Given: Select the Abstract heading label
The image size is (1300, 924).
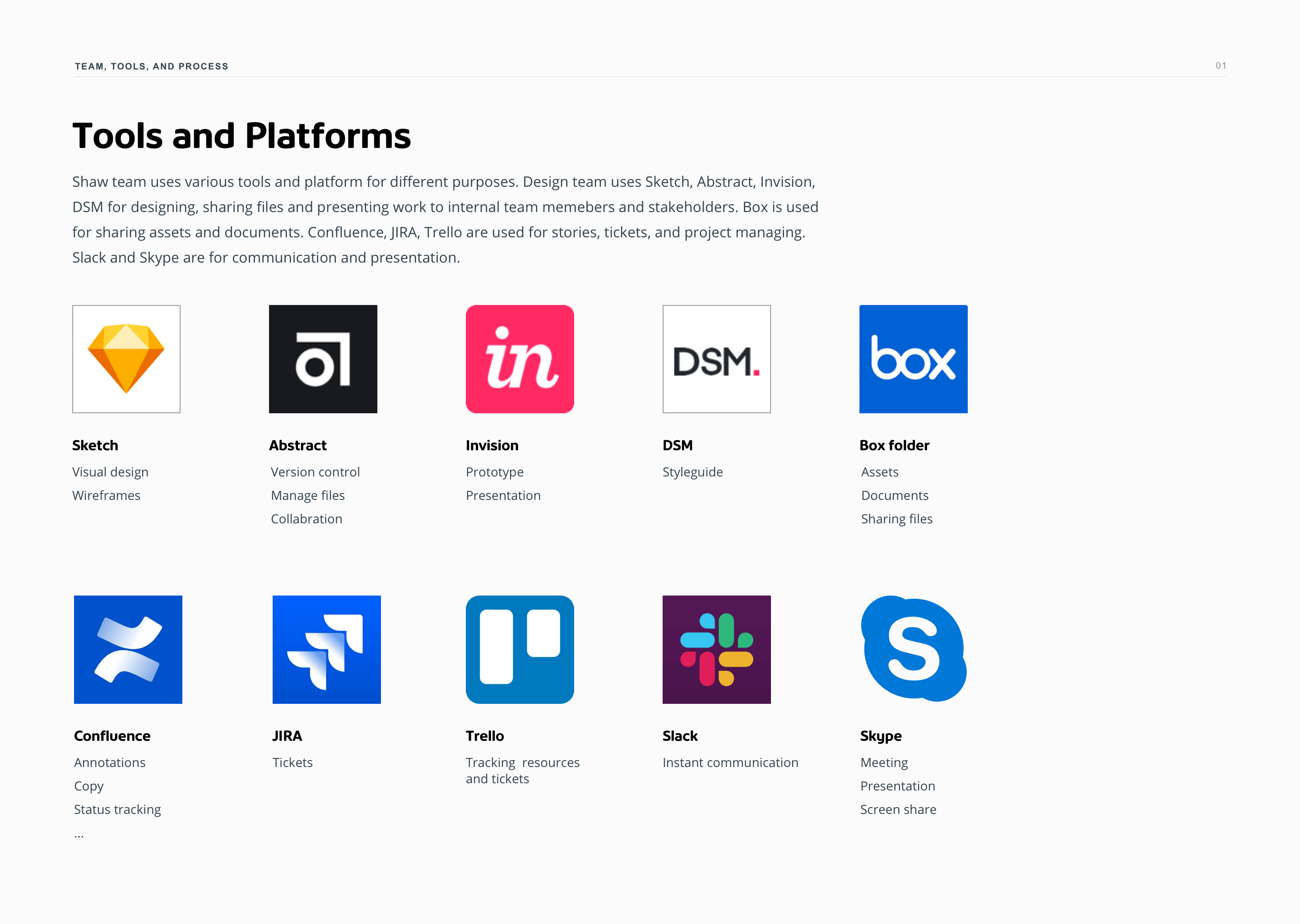Looking at the screenshot, I should tap(297, 445).
